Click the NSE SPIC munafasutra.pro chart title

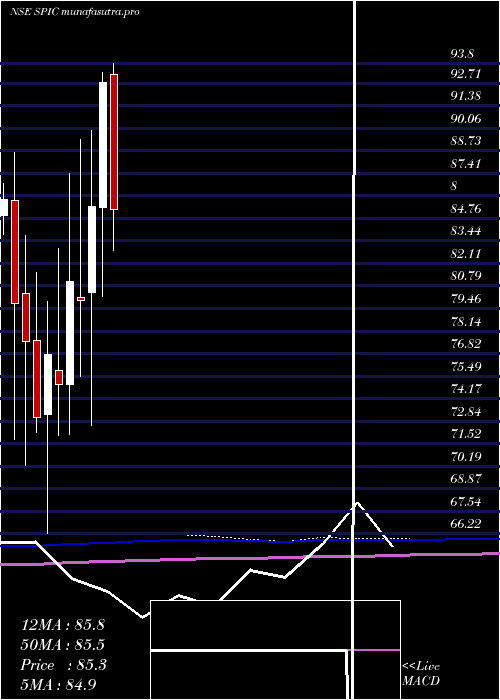(75, 12)
